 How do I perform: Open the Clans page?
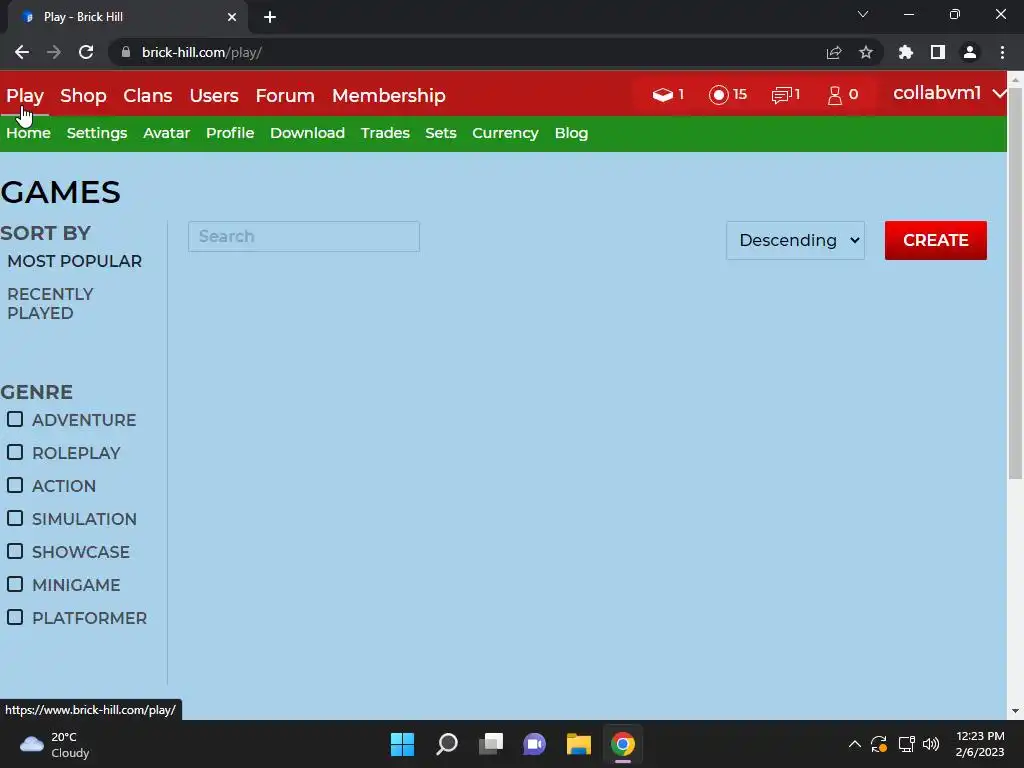pos(148,96)
